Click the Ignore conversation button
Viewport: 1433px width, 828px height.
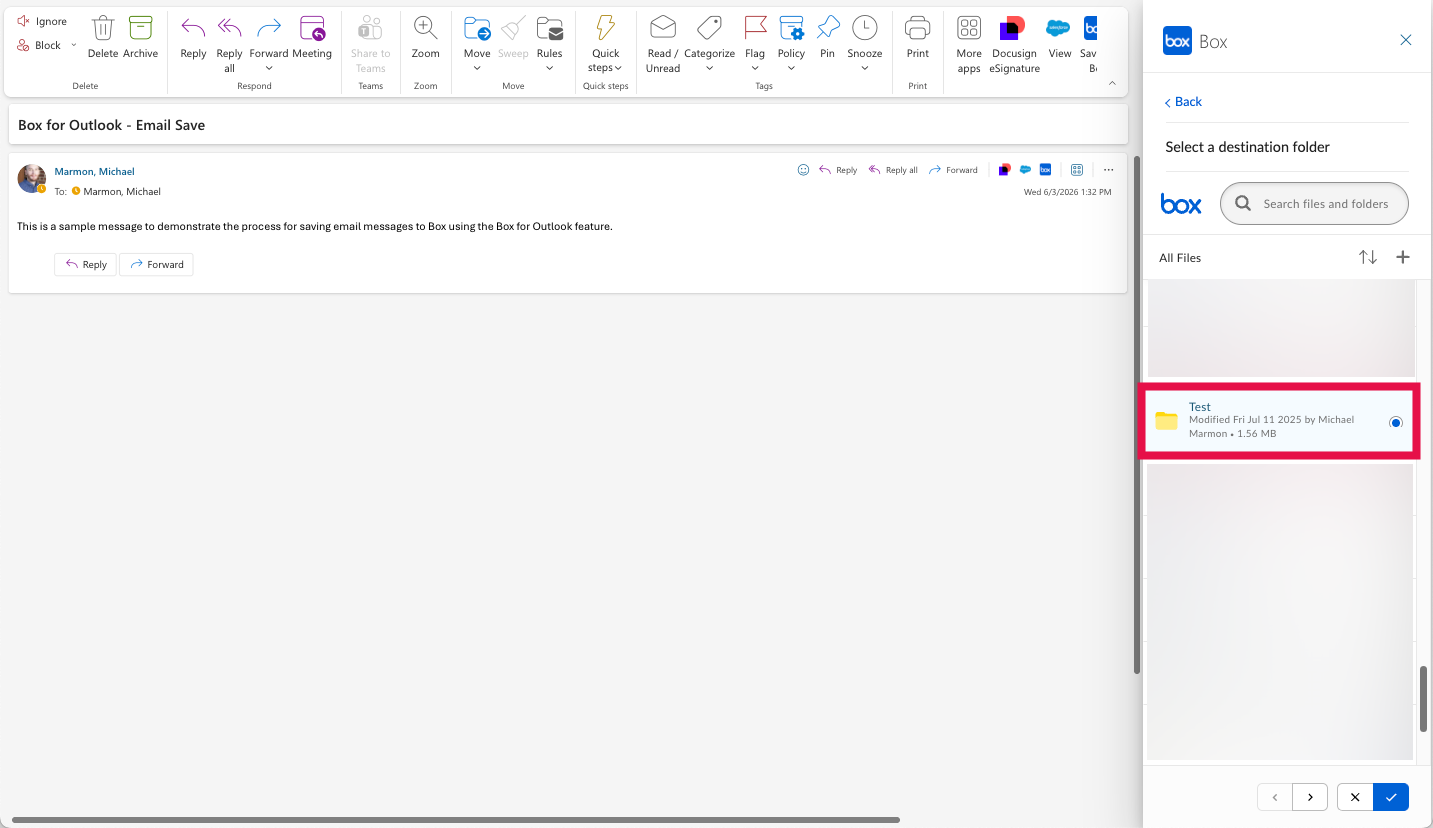[43, 21]
